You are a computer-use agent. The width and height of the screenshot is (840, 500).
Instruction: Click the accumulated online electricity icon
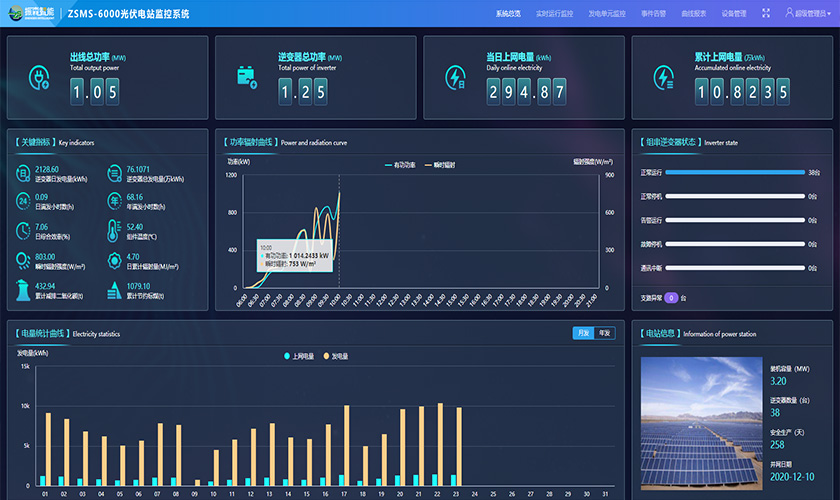663,77
